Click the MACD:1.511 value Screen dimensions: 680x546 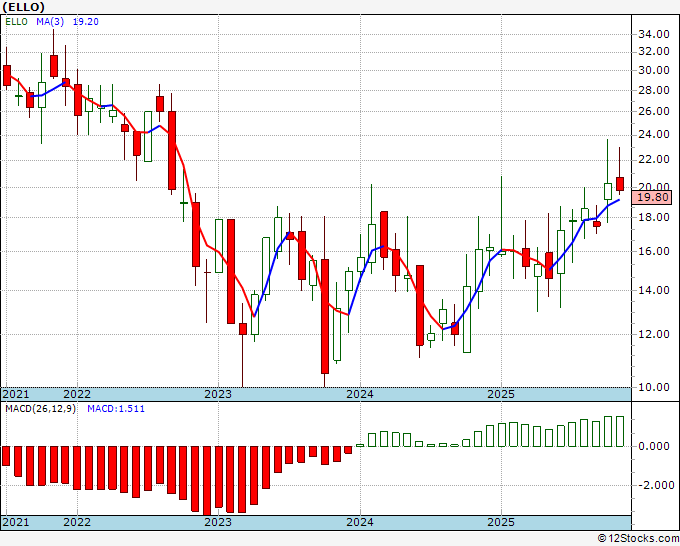click(116, 409)
